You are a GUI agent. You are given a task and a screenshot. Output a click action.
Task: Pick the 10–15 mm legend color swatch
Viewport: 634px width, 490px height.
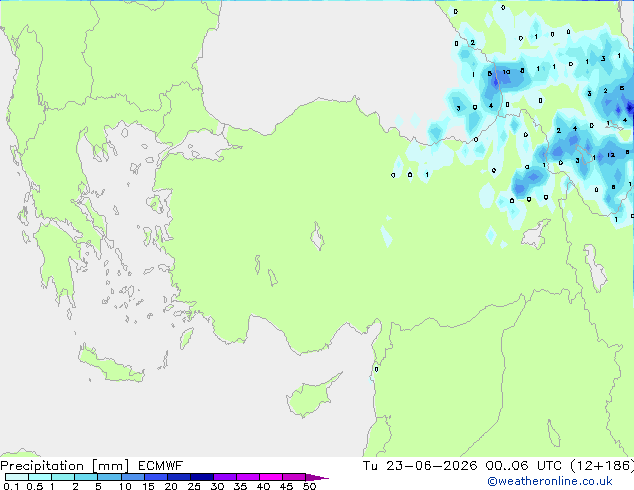tap(132, 477)
